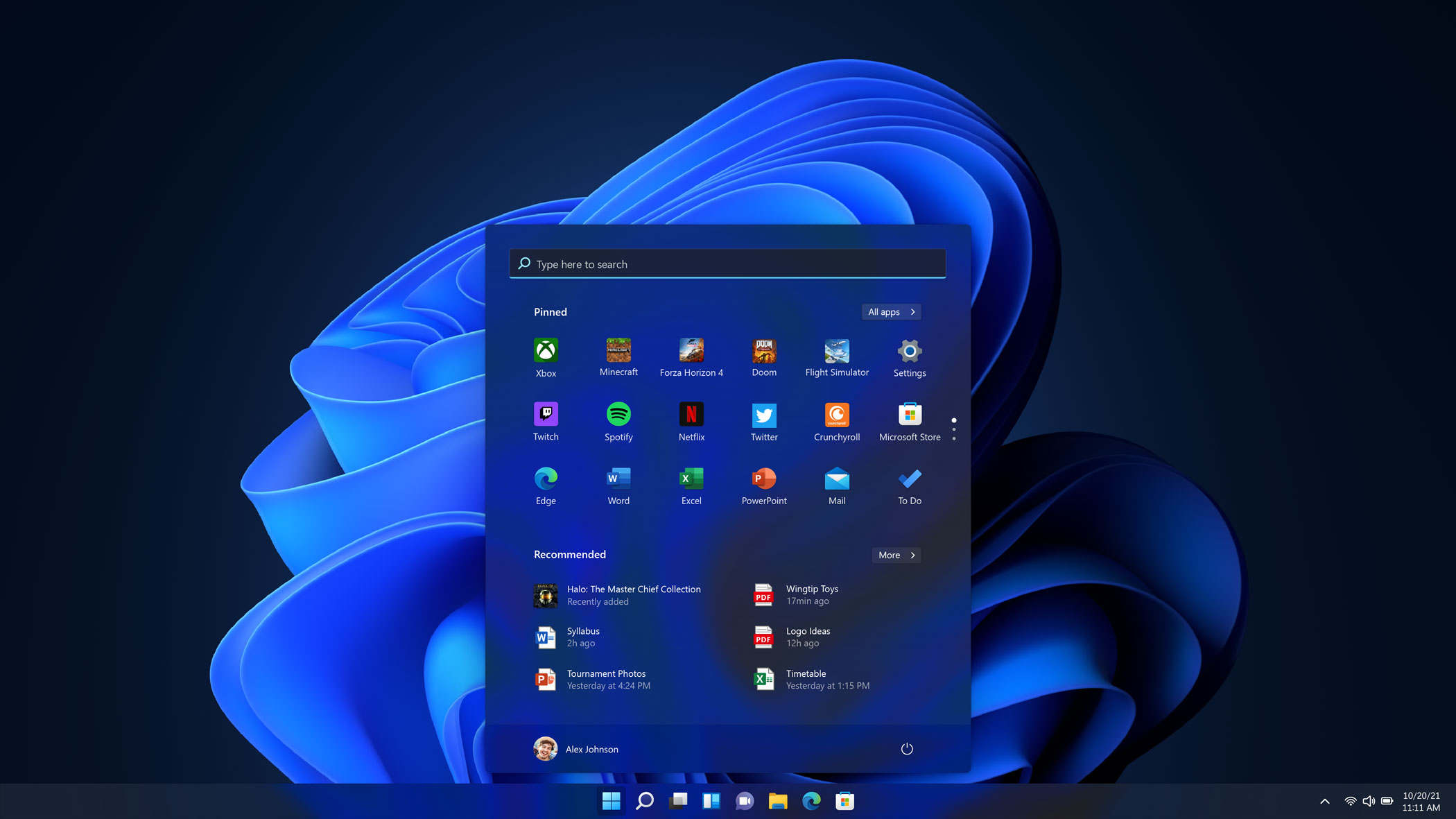Click search box to type
This screenshot has width=1456, height=819.
point(728,263)
